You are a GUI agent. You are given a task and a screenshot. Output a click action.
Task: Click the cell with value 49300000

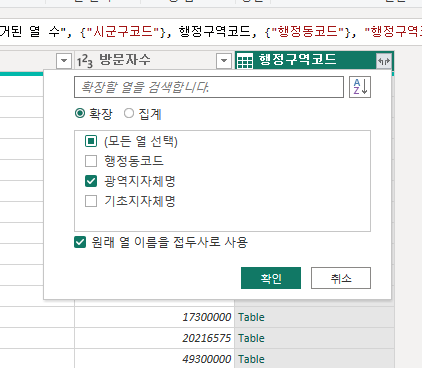pos(155,359)
